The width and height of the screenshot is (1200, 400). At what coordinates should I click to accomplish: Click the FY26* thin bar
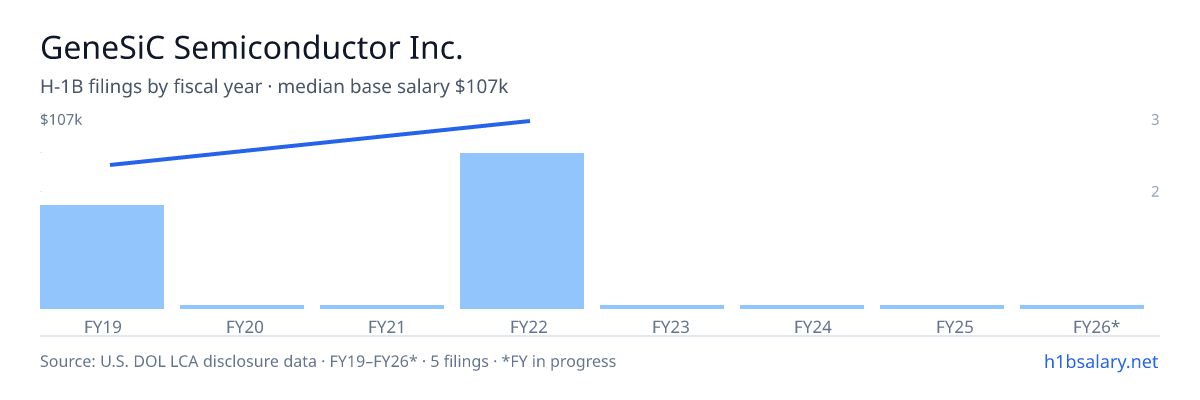(1082, 307)
